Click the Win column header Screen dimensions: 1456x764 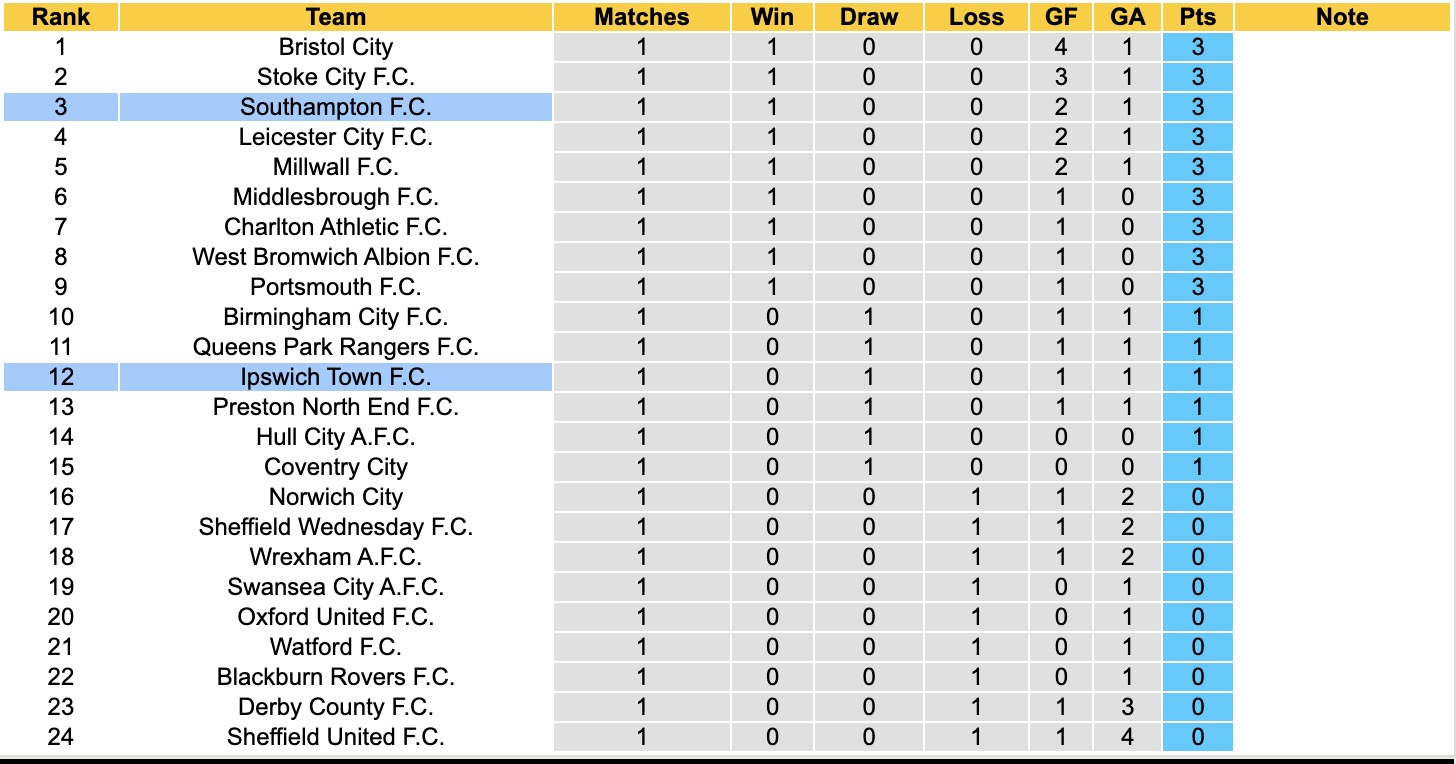tap(771, 17)
